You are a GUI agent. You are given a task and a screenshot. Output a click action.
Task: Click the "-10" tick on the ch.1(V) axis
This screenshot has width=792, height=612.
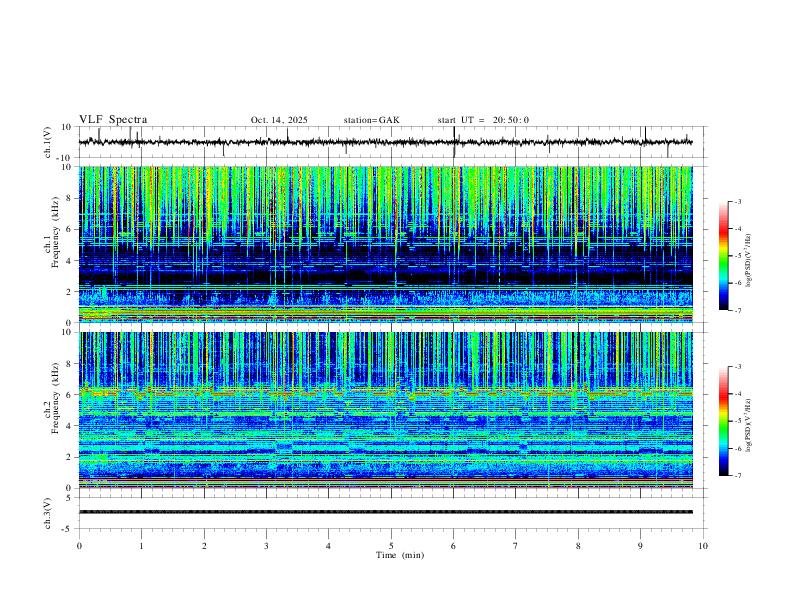(x=65, y=158)
